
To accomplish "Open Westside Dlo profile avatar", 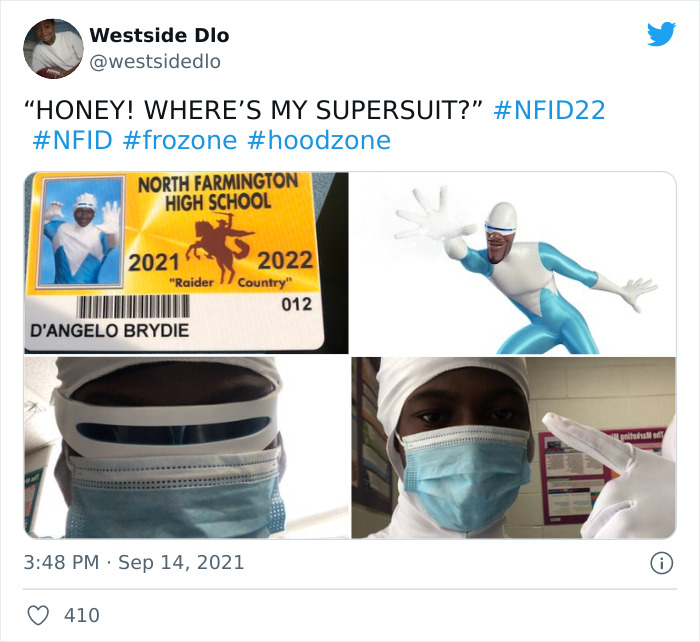I will pyautogui.click(x=53, y=49).
